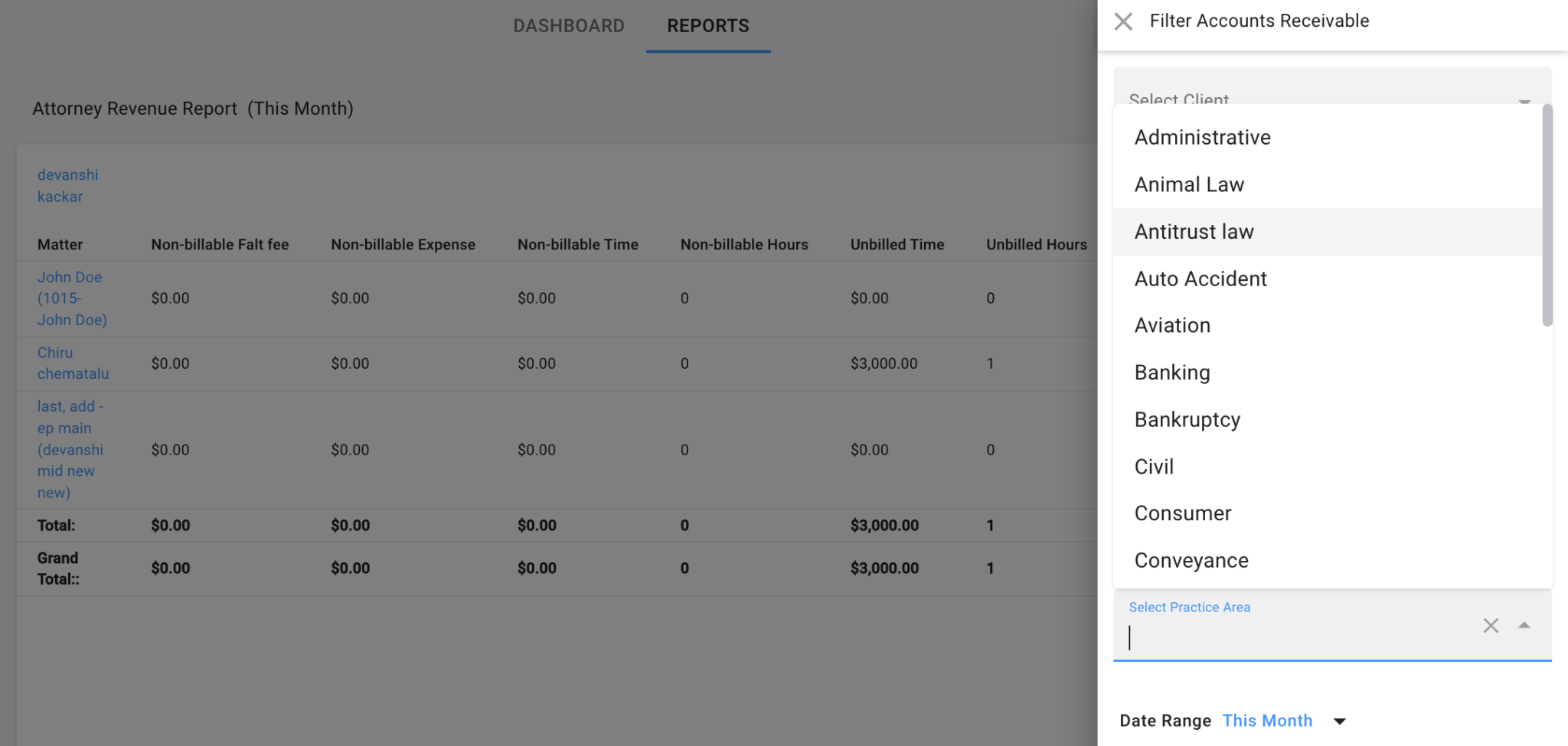
Task: Select Civil from the list
Action: tap(1154, 467)
